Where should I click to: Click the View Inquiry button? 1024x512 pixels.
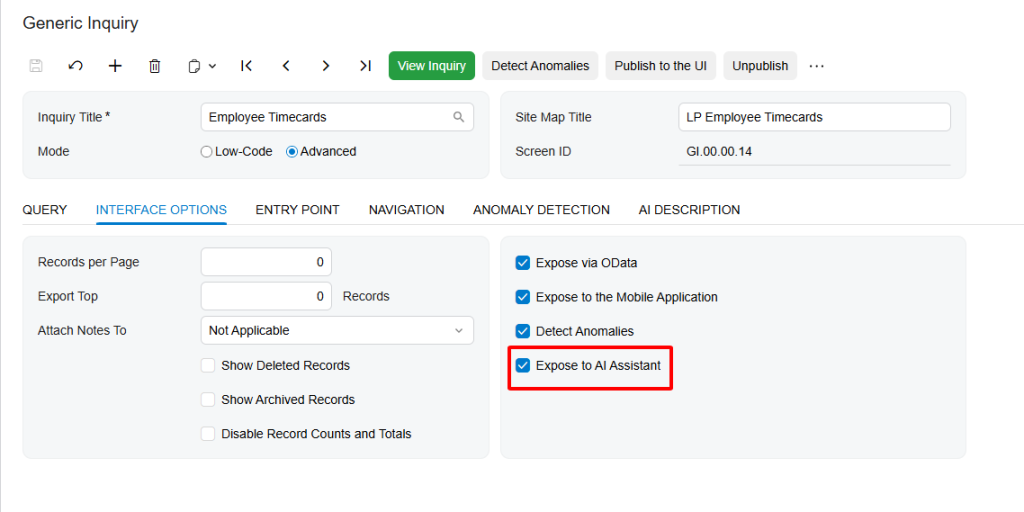click(x=432, y=66)
